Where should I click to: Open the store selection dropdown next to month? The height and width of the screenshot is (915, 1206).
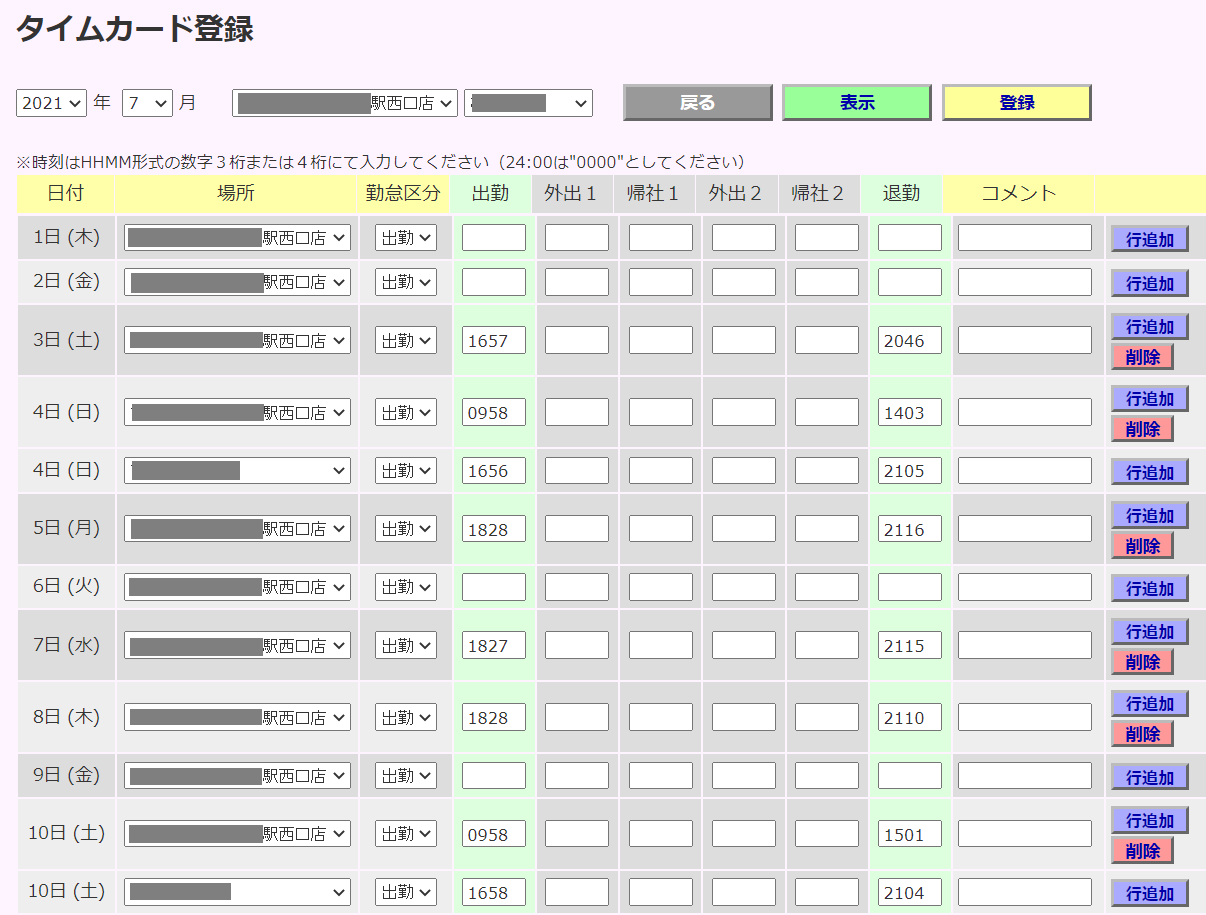pos(344,102)
